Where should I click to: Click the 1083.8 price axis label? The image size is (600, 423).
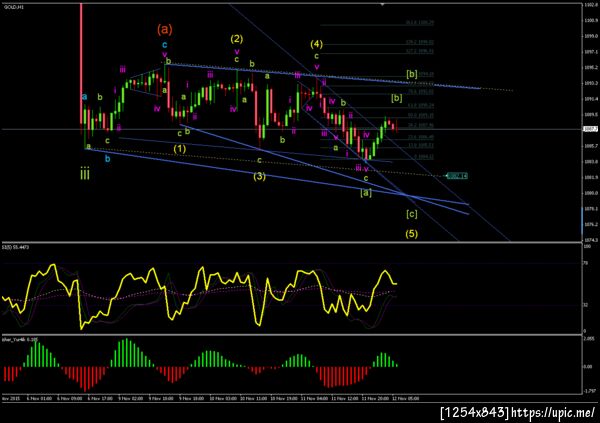tap(590, 162)
